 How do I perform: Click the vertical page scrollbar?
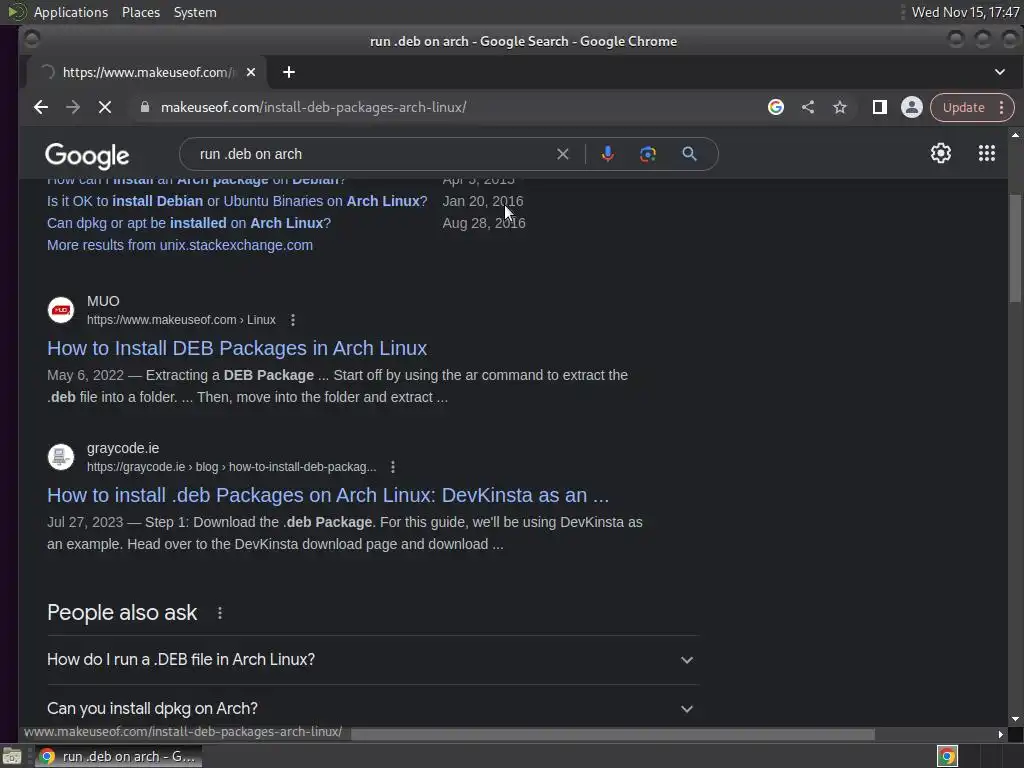click(1015, 248)
